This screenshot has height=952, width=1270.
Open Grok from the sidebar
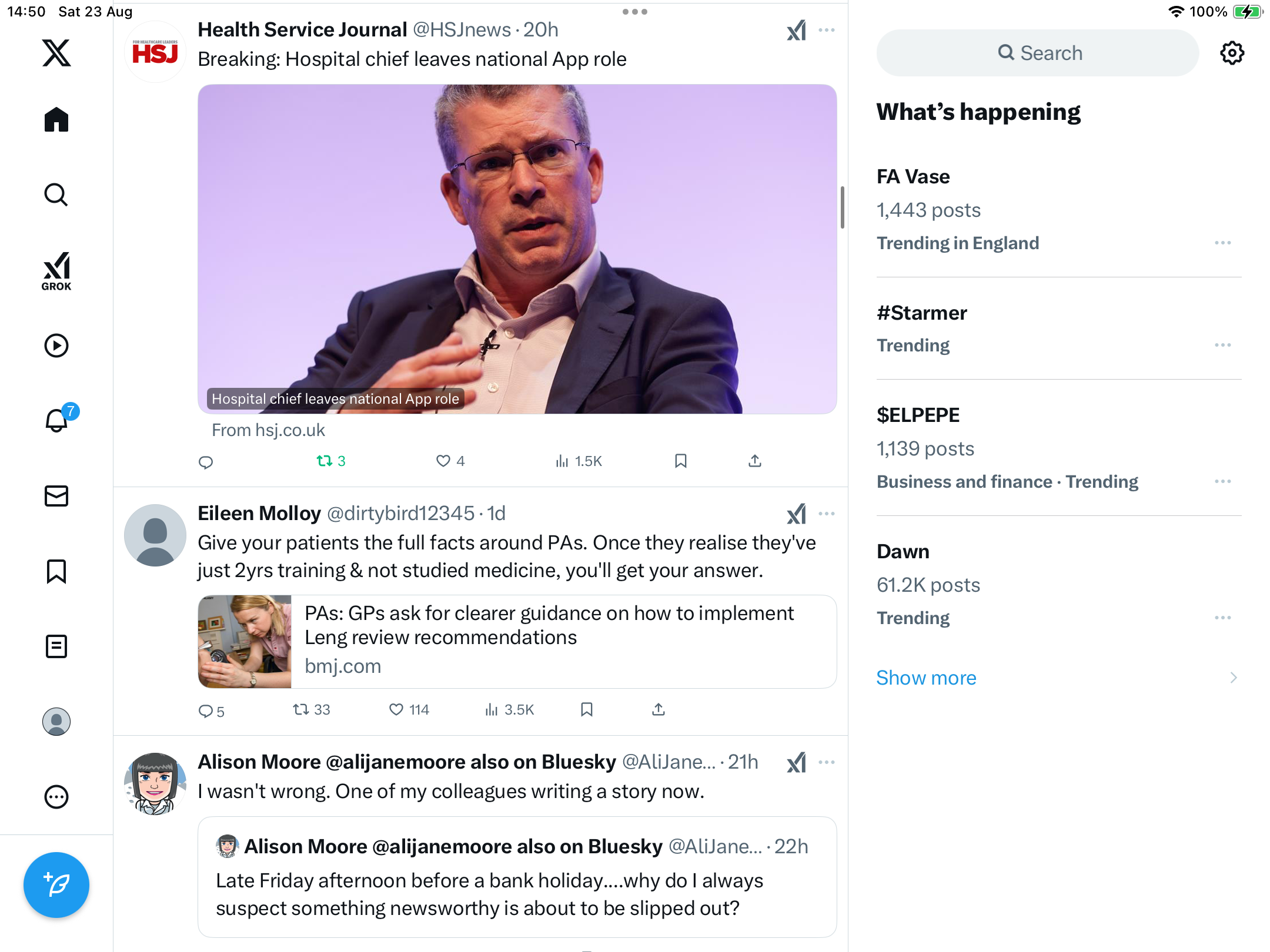click(56, 271)
